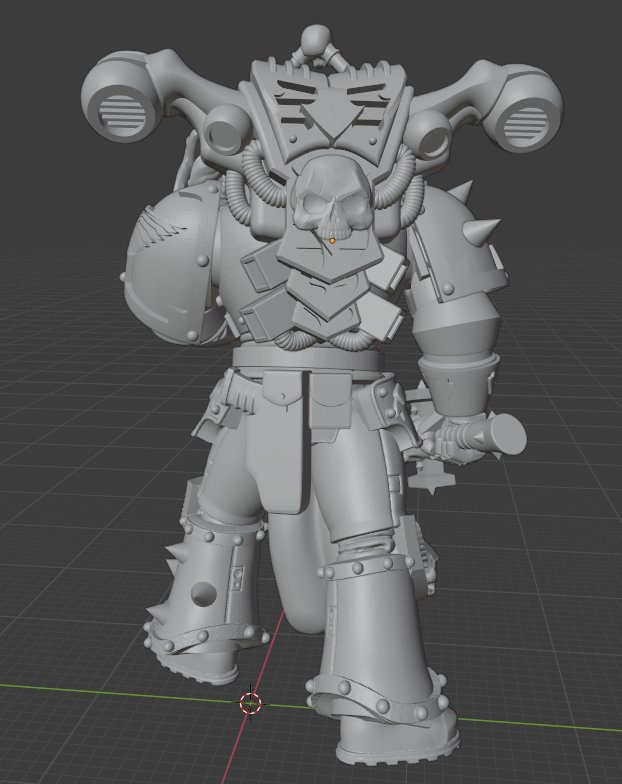The width and height of the screenshot is (622, 784).
Task: Select the spiked mace held in hand
Action: click(x=468, y=436)
